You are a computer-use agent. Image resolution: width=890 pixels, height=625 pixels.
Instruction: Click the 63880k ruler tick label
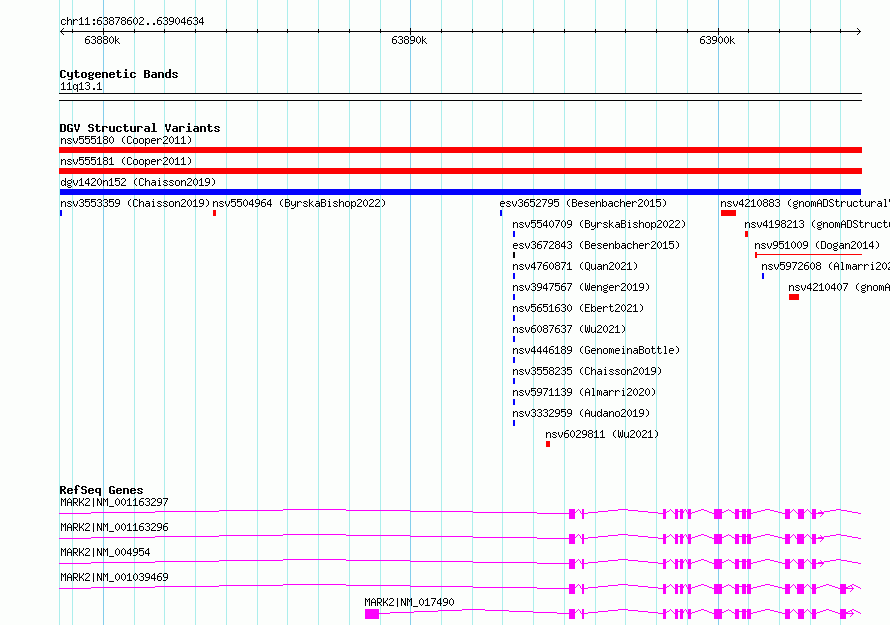pos(102,40)
